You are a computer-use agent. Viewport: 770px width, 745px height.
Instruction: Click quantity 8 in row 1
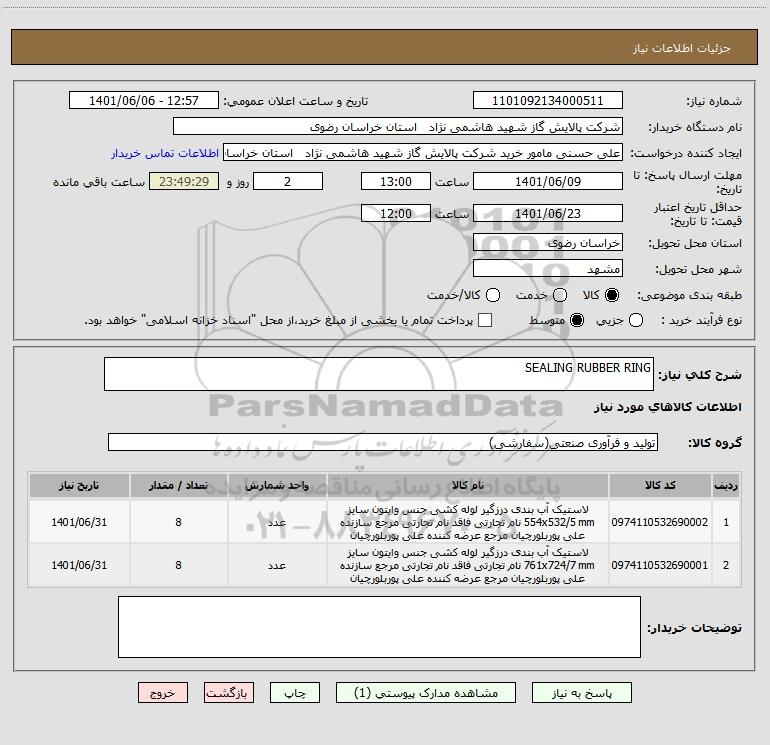178,522
